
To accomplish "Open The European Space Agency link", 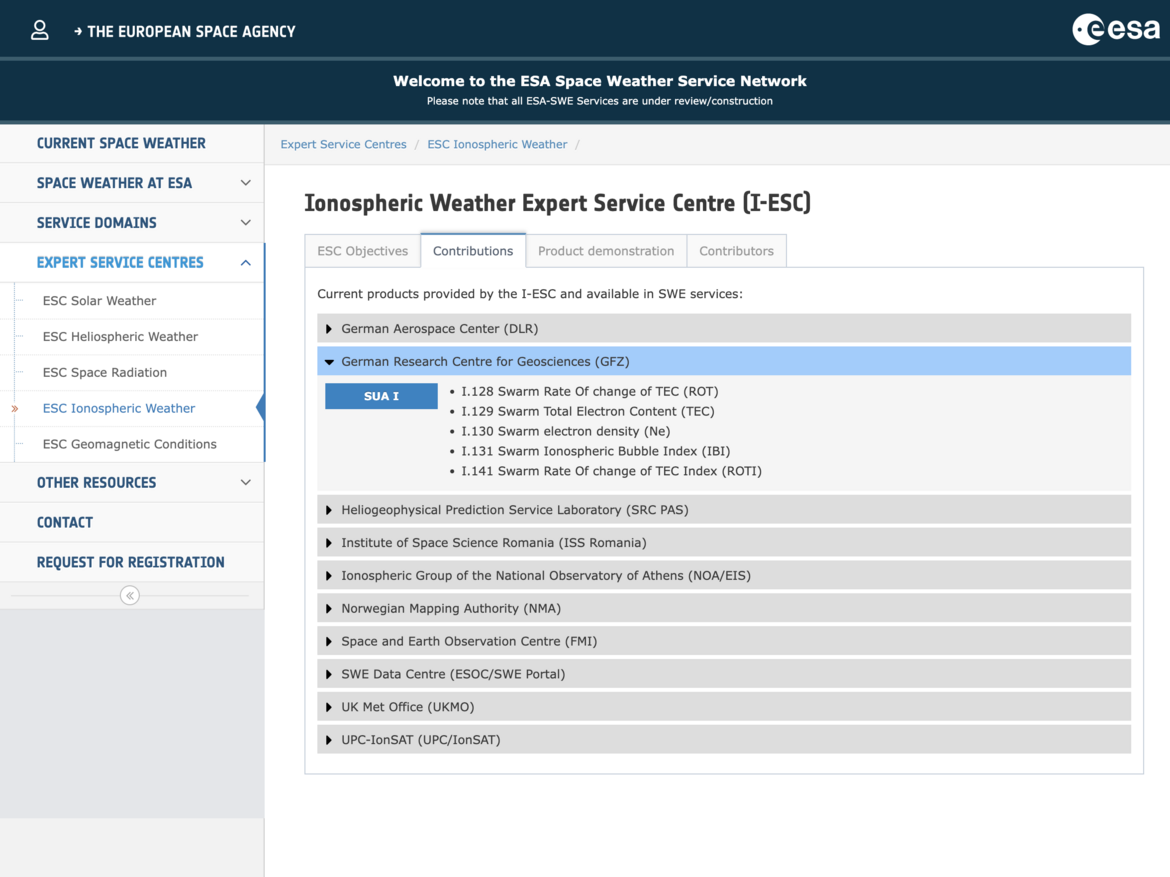I will [184, 31].
